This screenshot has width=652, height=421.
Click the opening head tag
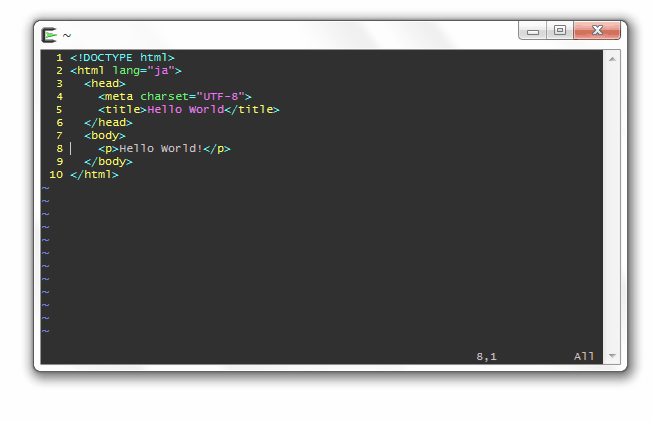click(105, 84)
